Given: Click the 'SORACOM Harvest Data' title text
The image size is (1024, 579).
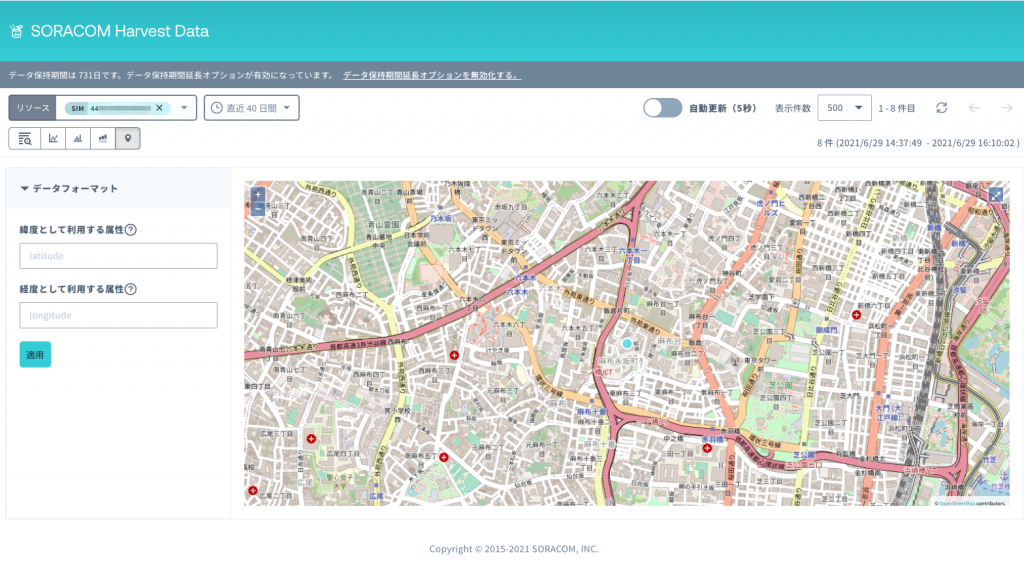Looking at the screenshot, I should 120,31.
